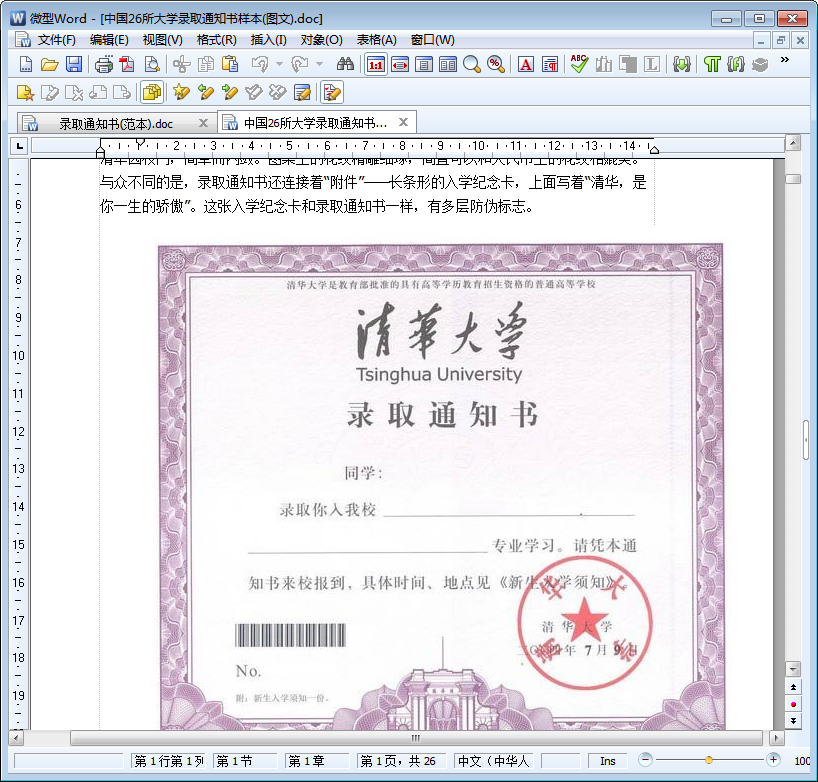Toggle the comments pane (stacked yellow notes)

pos(152,93)
